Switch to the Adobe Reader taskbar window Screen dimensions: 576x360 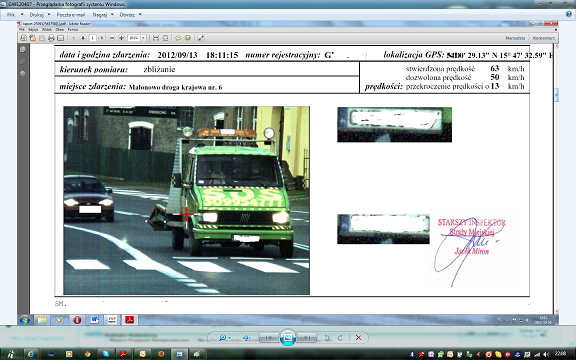[123, 354]
